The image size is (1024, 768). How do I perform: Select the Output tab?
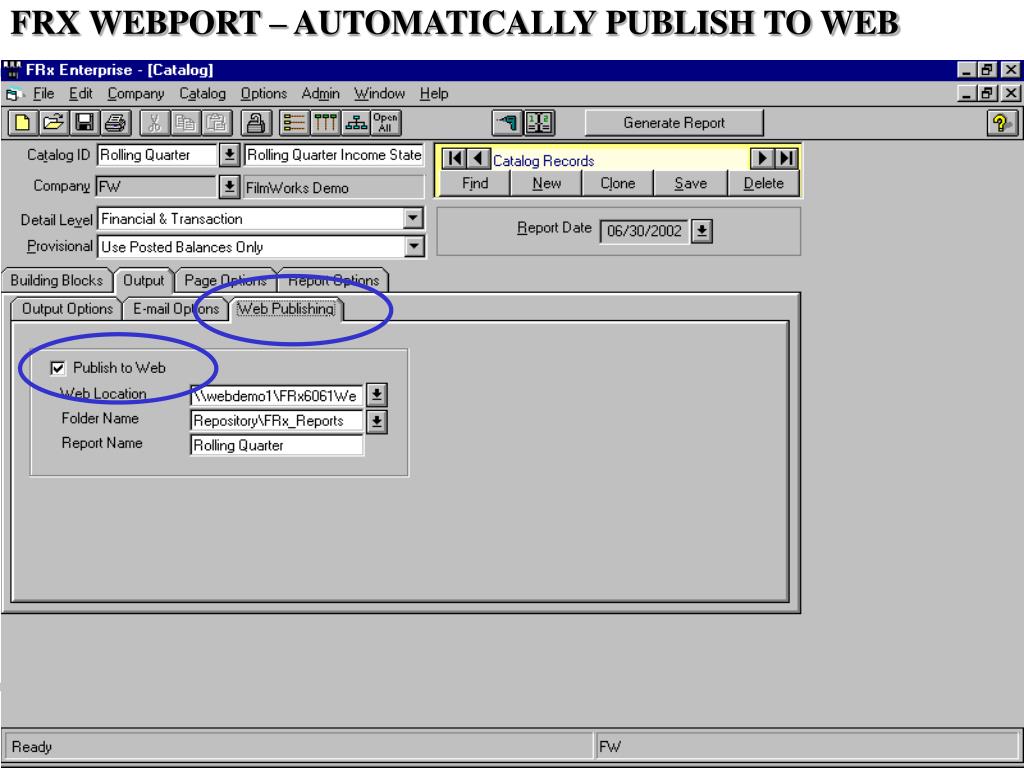144,281
